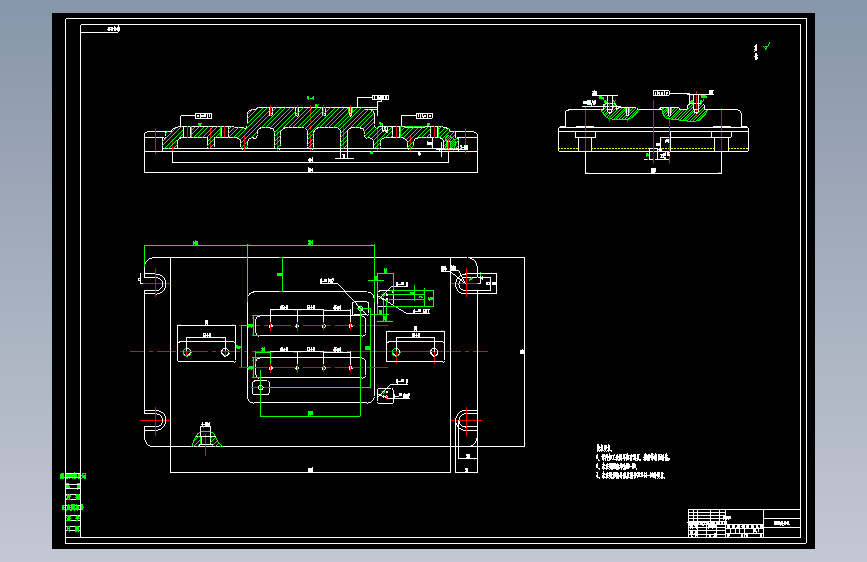867x562 pixels.
Task: Select the green hatched section of the front view
Action: click(310, 129)
